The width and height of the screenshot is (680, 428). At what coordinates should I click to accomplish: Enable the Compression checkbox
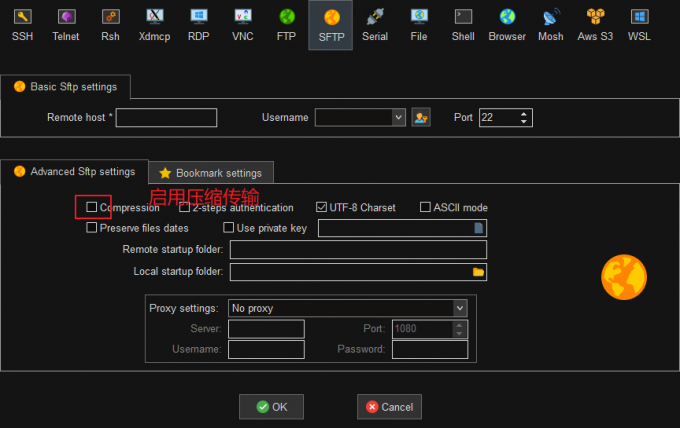tap(91, 207)
